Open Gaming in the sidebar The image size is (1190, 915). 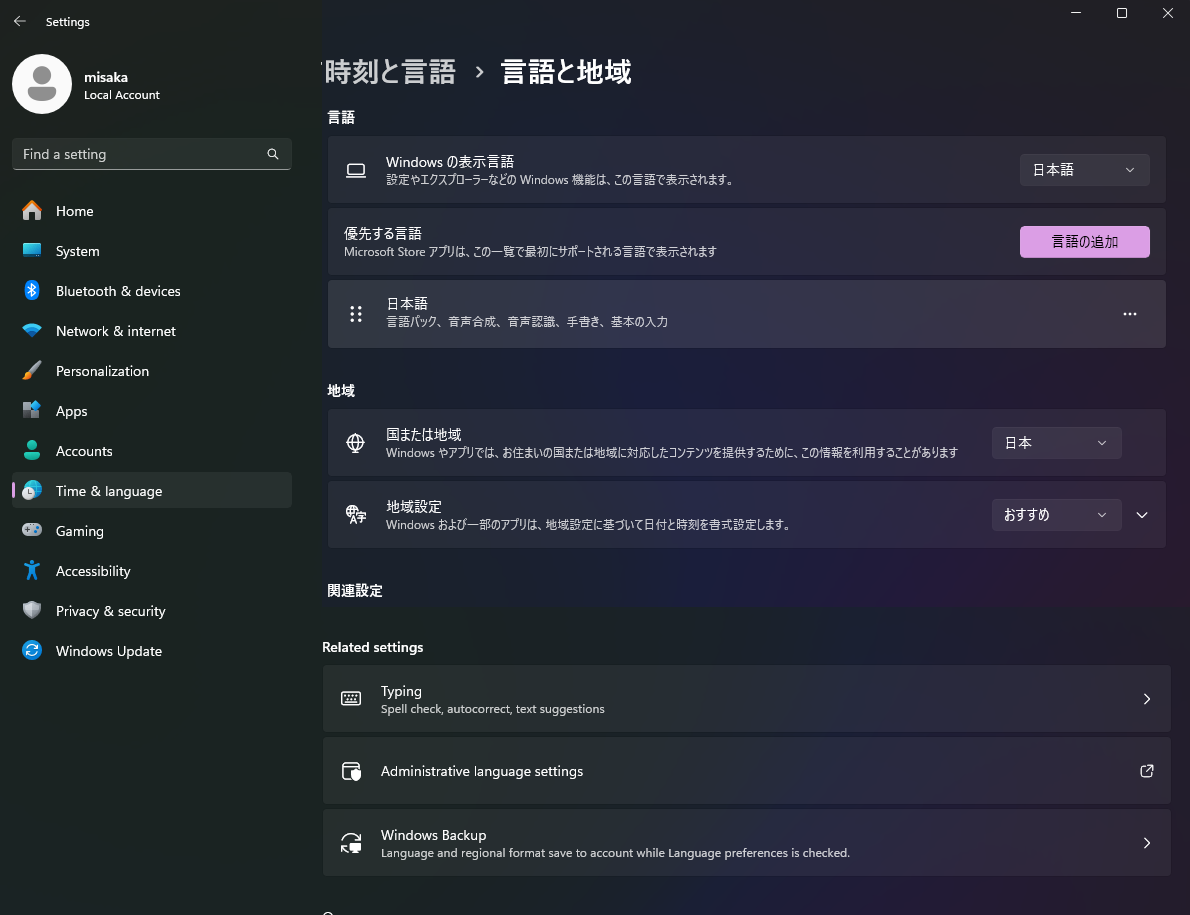pyautogui.click(x=152, y=531)
